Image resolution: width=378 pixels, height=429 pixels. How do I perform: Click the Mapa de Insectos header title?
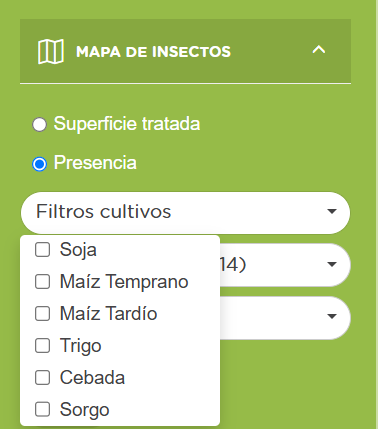[153, 52]
